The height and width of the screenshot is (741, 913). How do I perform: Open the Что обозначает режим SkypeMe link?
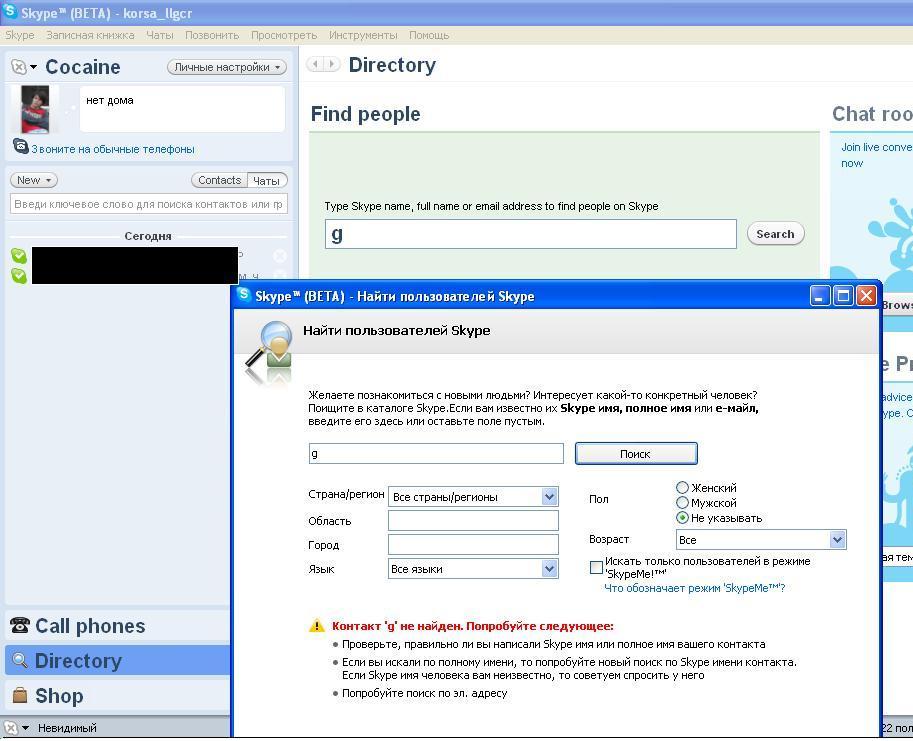pos(695,588)
